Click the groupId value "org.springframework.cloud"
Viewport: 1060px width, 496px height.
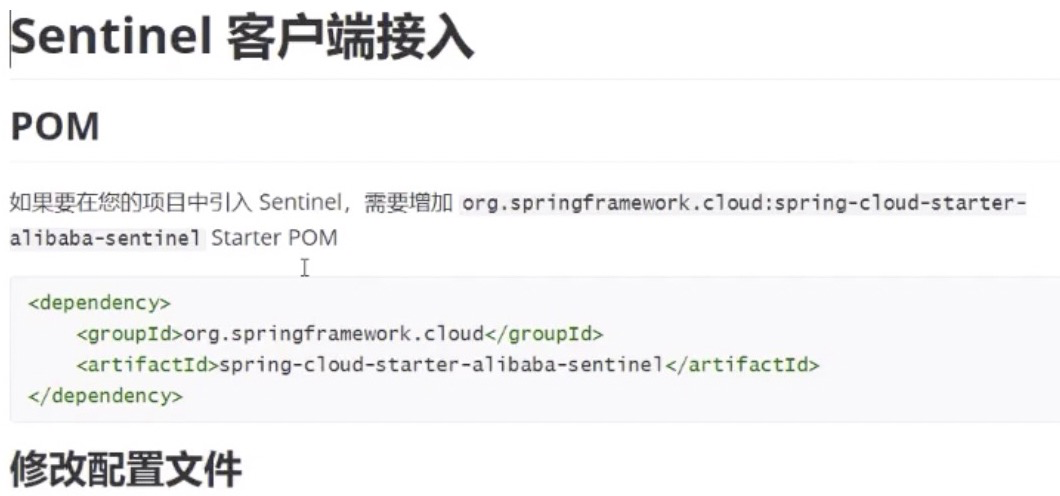pos(334,334)
